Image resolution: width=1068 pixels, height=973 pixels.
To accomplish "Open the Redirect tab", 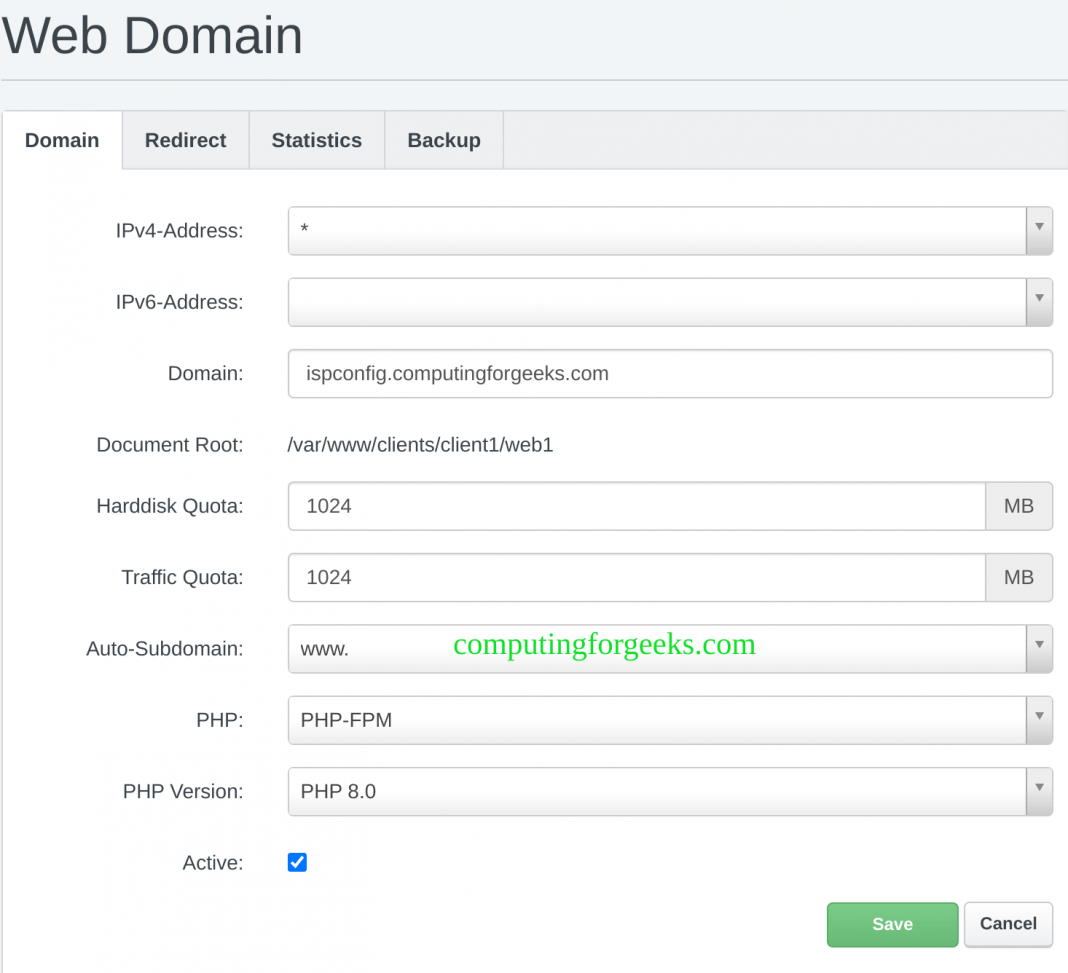I will coord(186,140).
